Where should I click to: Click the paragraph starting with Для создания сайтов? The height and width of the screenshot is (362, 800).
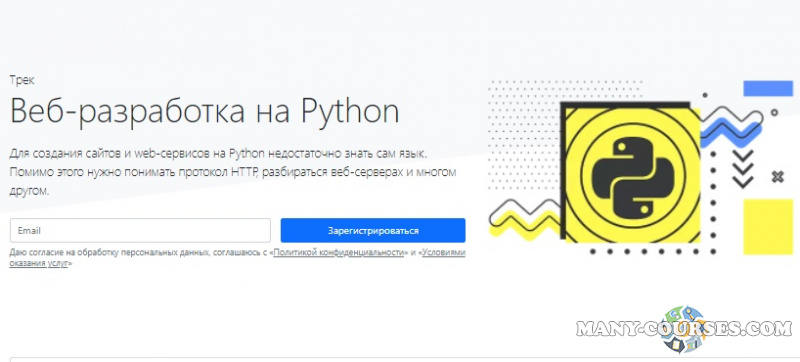233,172
